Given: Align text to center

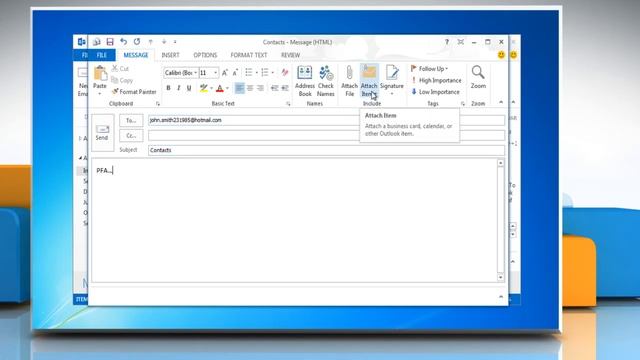Looking at the screenshot, I should tap(250, 88).
